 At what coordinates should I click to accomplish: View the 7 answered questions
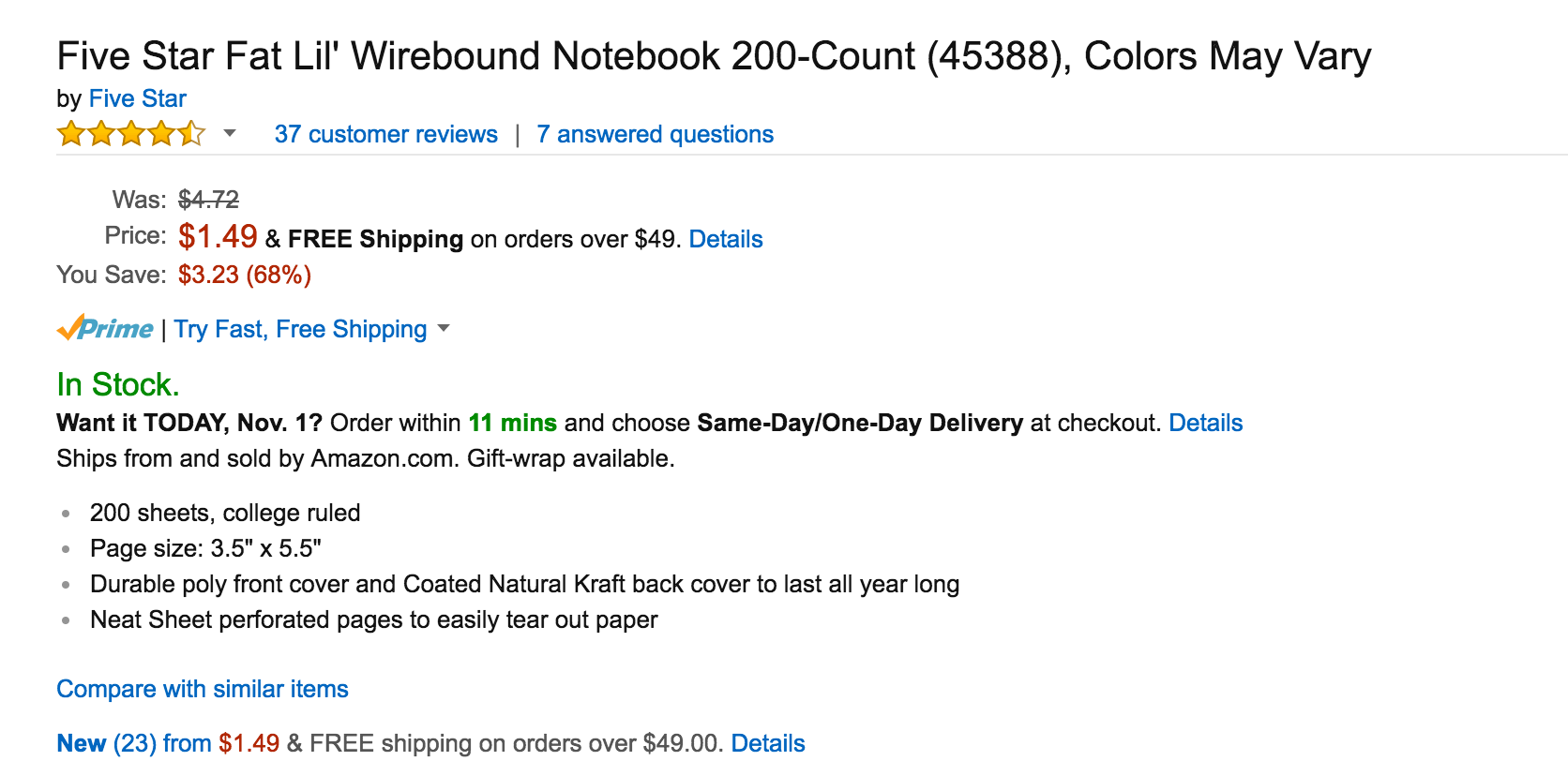click(x=655, y=134)
